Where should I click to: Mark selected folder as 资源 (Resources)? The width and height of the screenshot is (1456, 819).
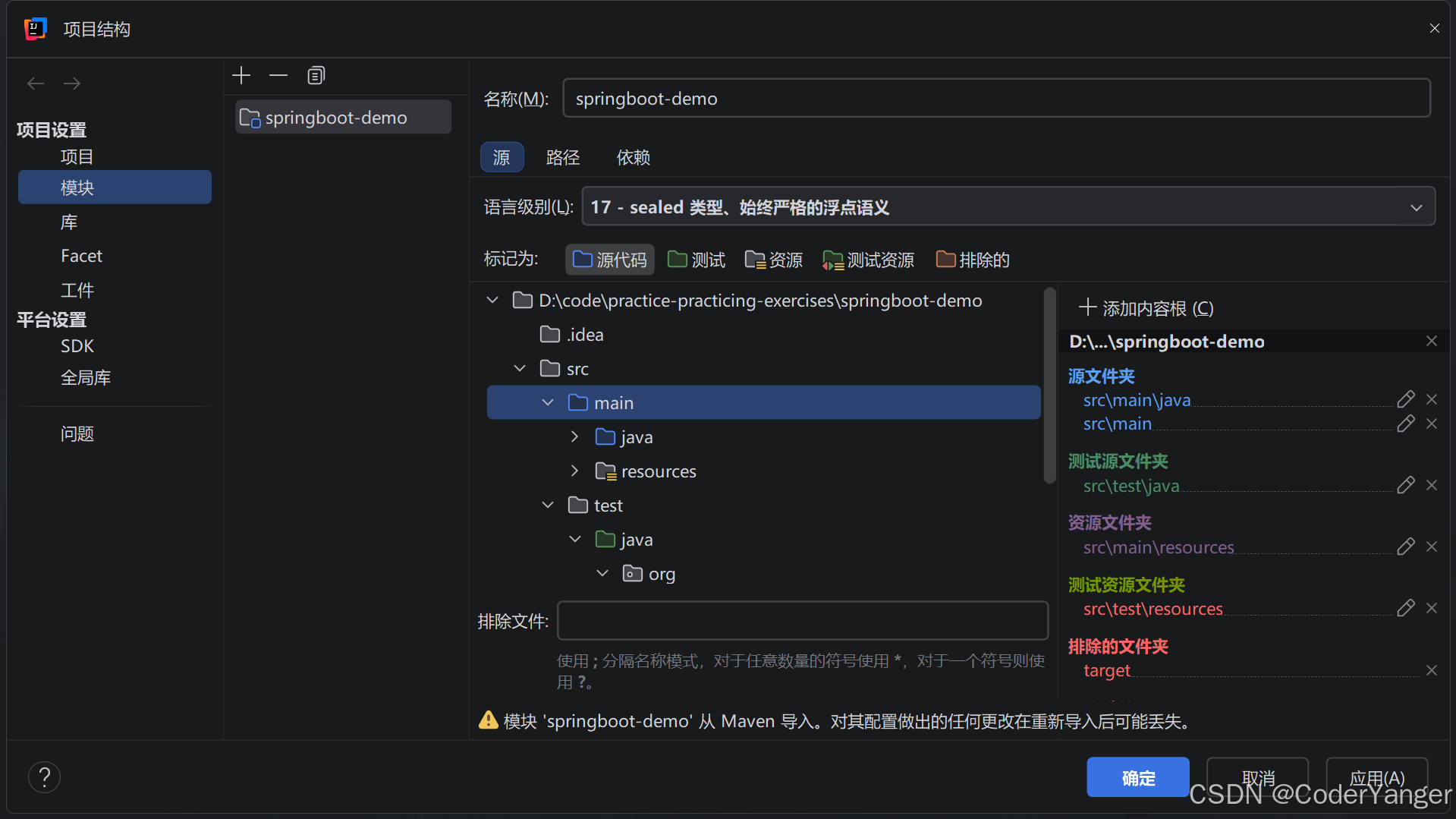[774, 260]
